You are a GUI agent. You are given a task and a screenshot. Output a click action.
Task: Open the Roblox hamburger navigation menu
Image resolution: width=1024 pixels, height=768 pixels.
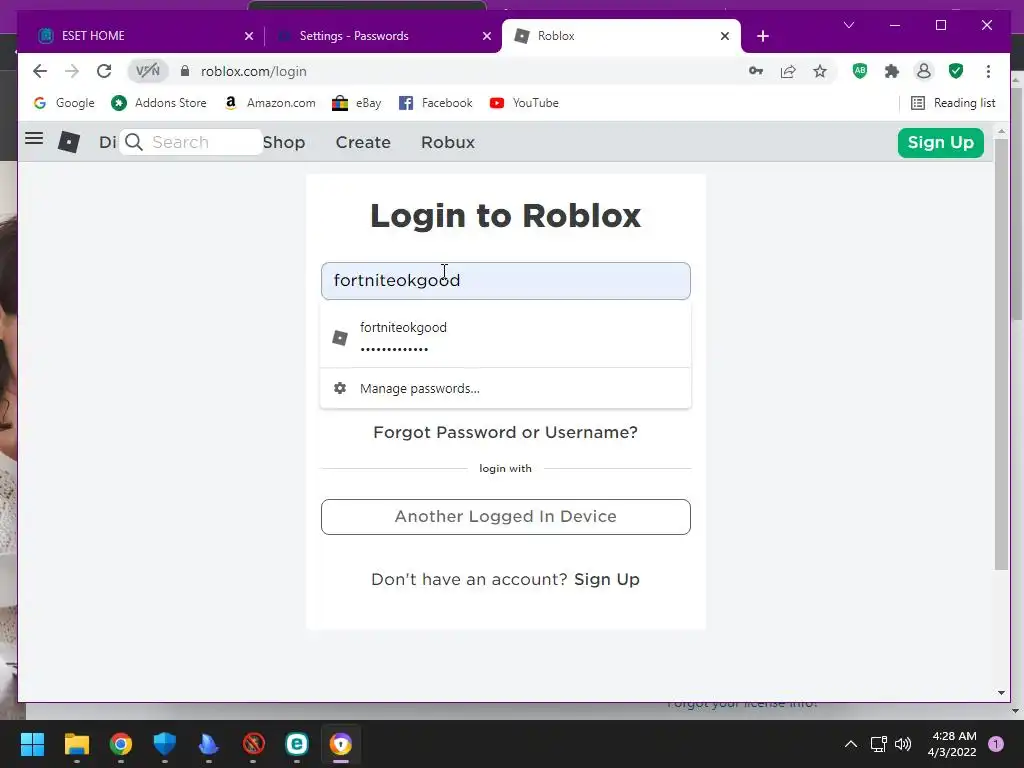[34, 138]
